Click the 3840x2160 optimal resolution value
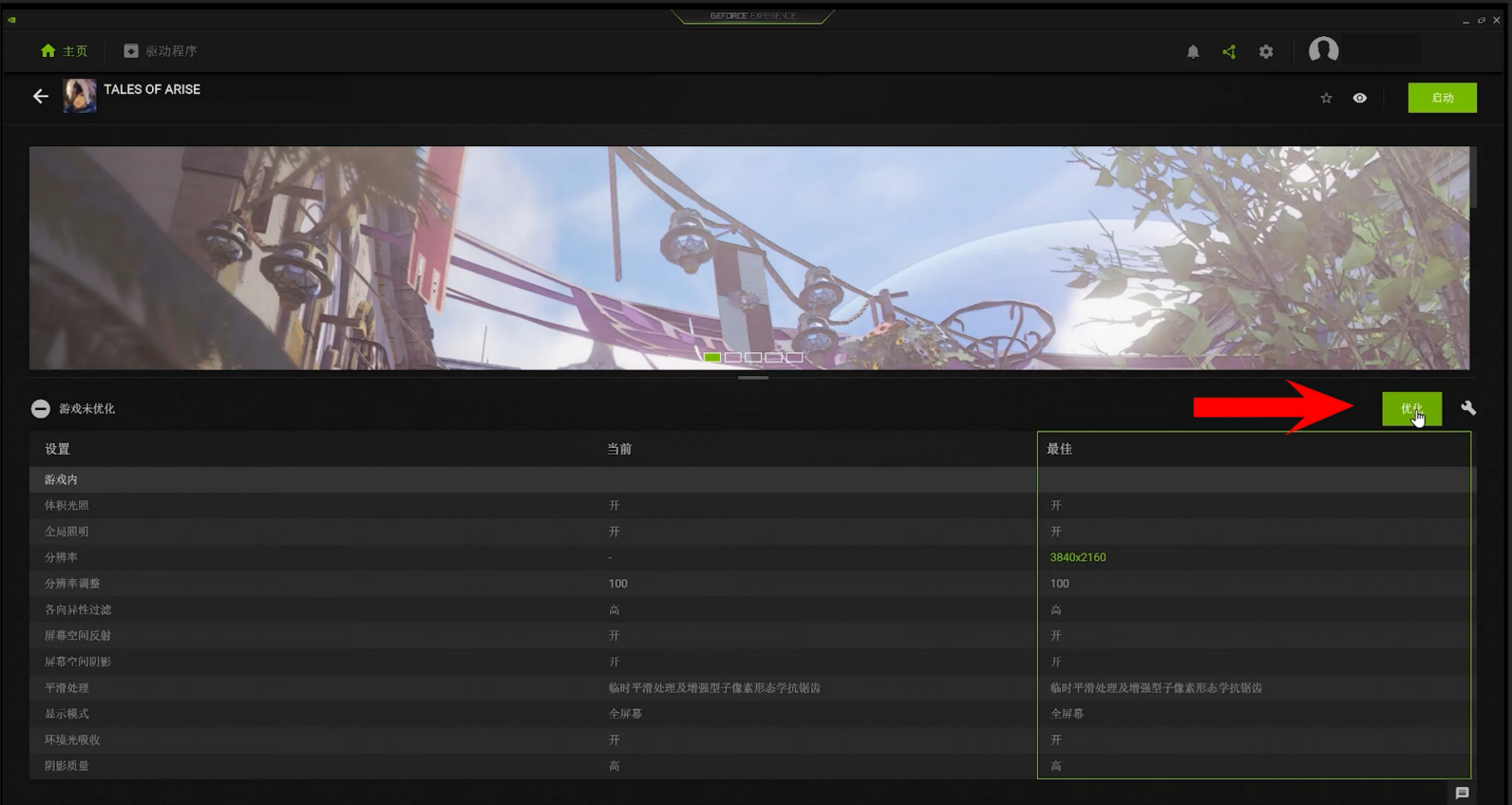The width and height of the screenshot is (1512, 805). tap(1078, 557)
